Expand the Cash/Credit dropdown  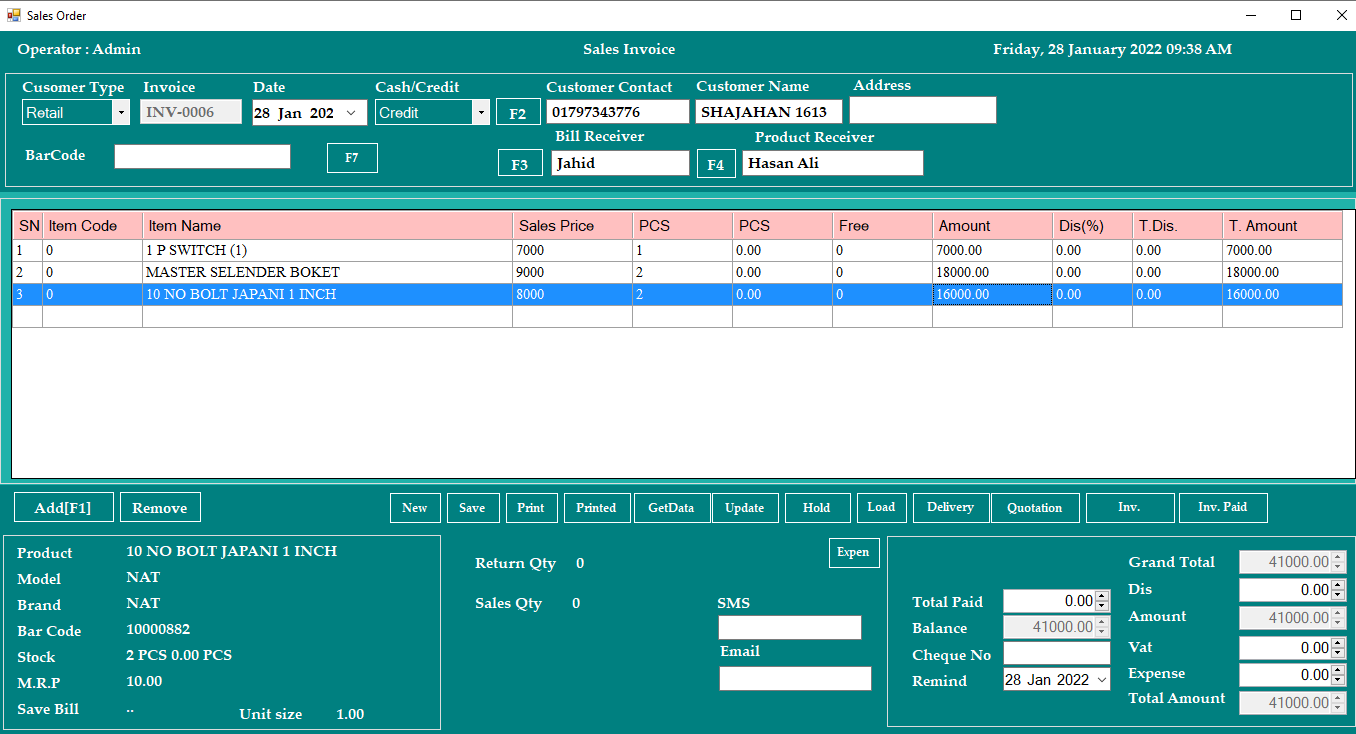pyautogui.click(x=480, y=113)
